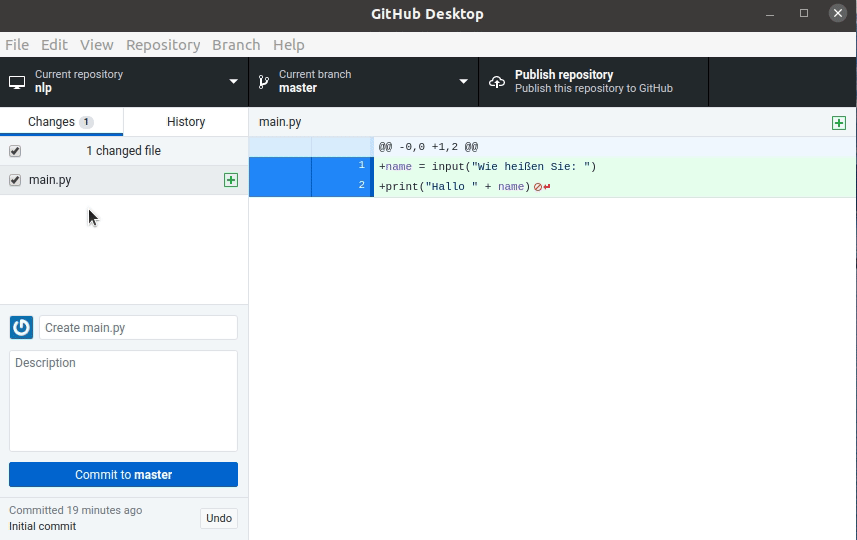Uncheck the main.py file checkbox
Viewport: 857px width, 540px height.
coord(15,180)
